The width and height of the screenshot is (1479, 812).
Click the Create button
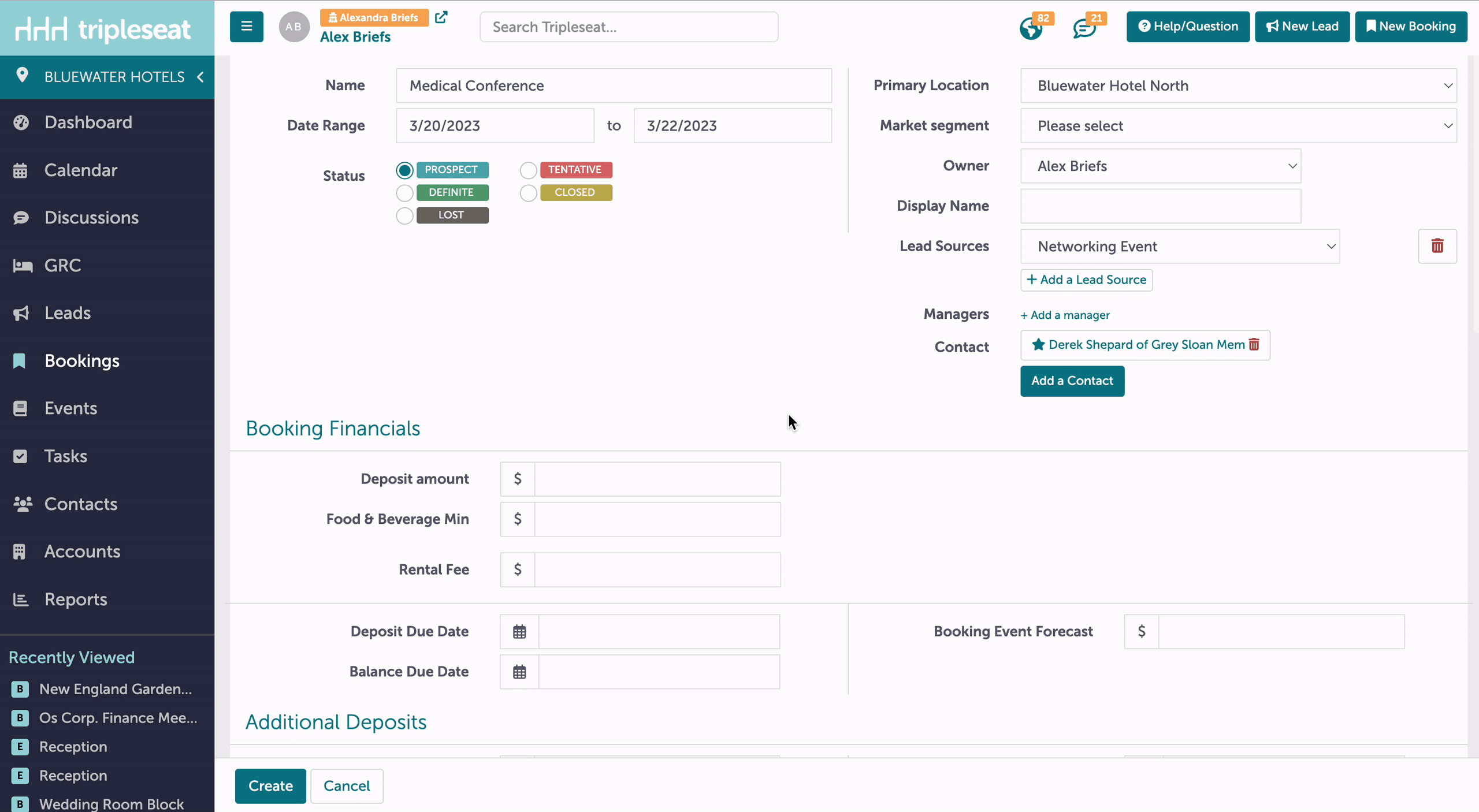[270, 786]
